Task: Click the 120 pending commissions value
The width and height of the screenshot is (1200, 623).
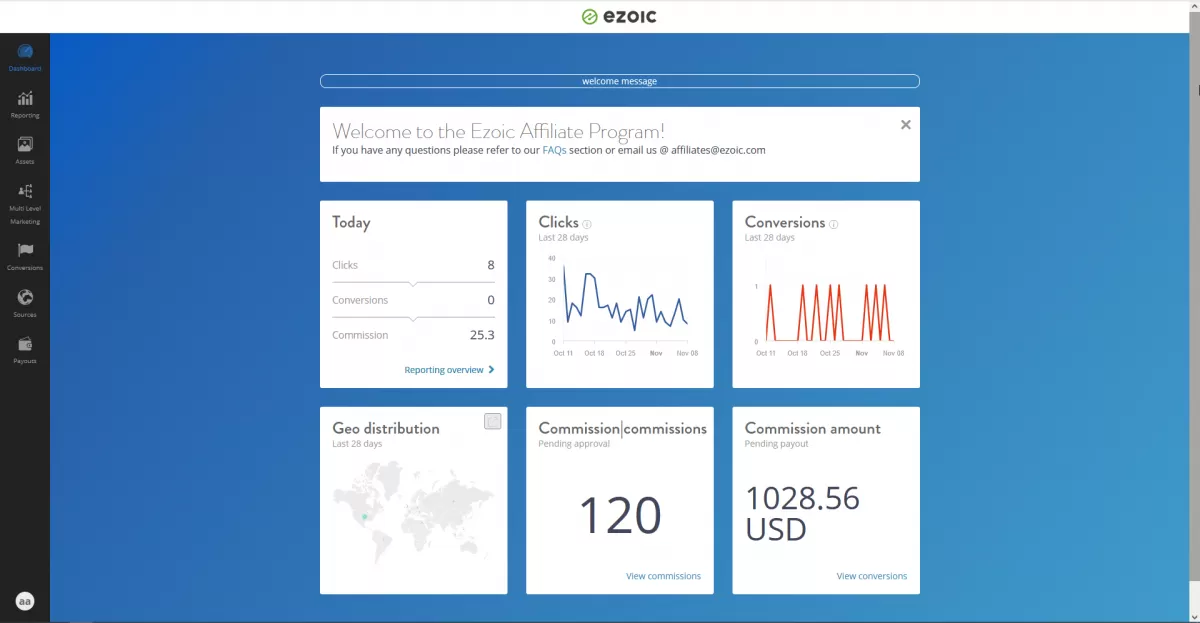Action: (x=620, y=516)
